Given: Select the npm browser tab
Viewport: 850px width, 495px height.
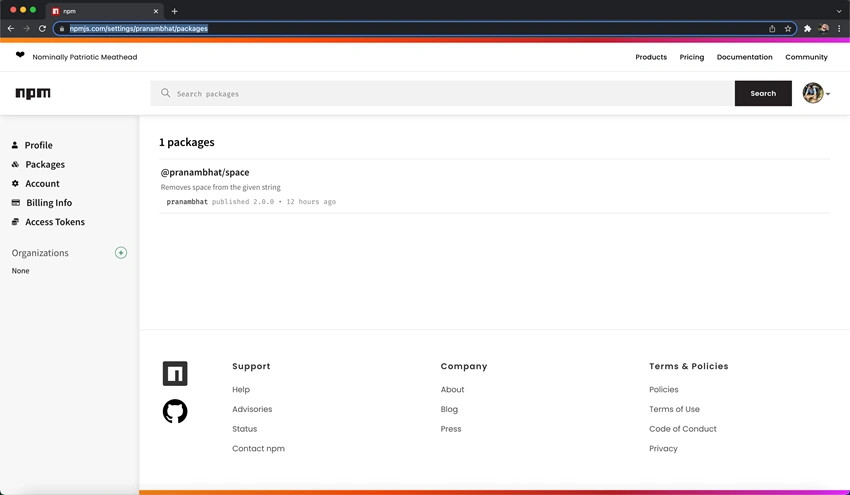Looking at the screenshot, I should point(105,11).
